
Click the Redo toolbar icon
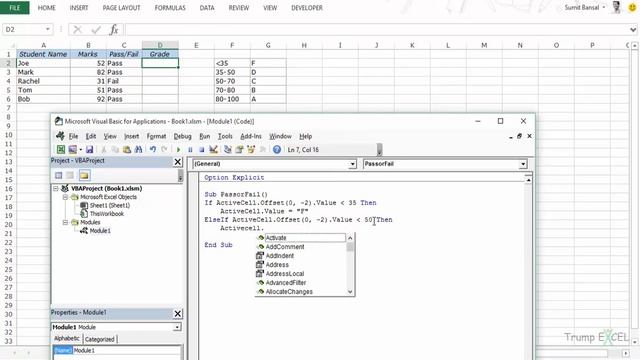[x=164, y=150]
